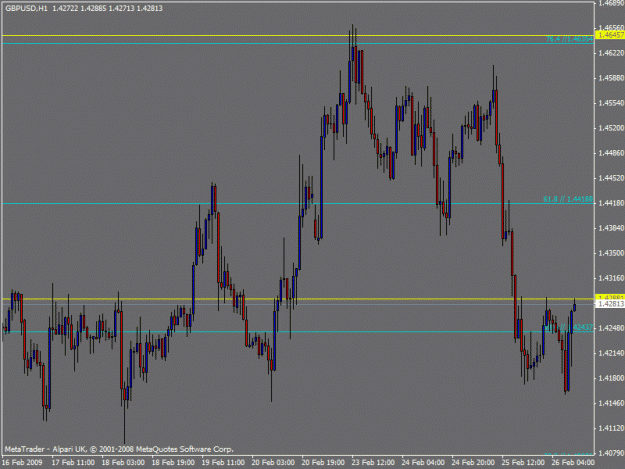Click the OHLC values 1.42722 1.42885 1.42713 1.42813
Viewport: 625px width, 469px height.
[107, 8]
